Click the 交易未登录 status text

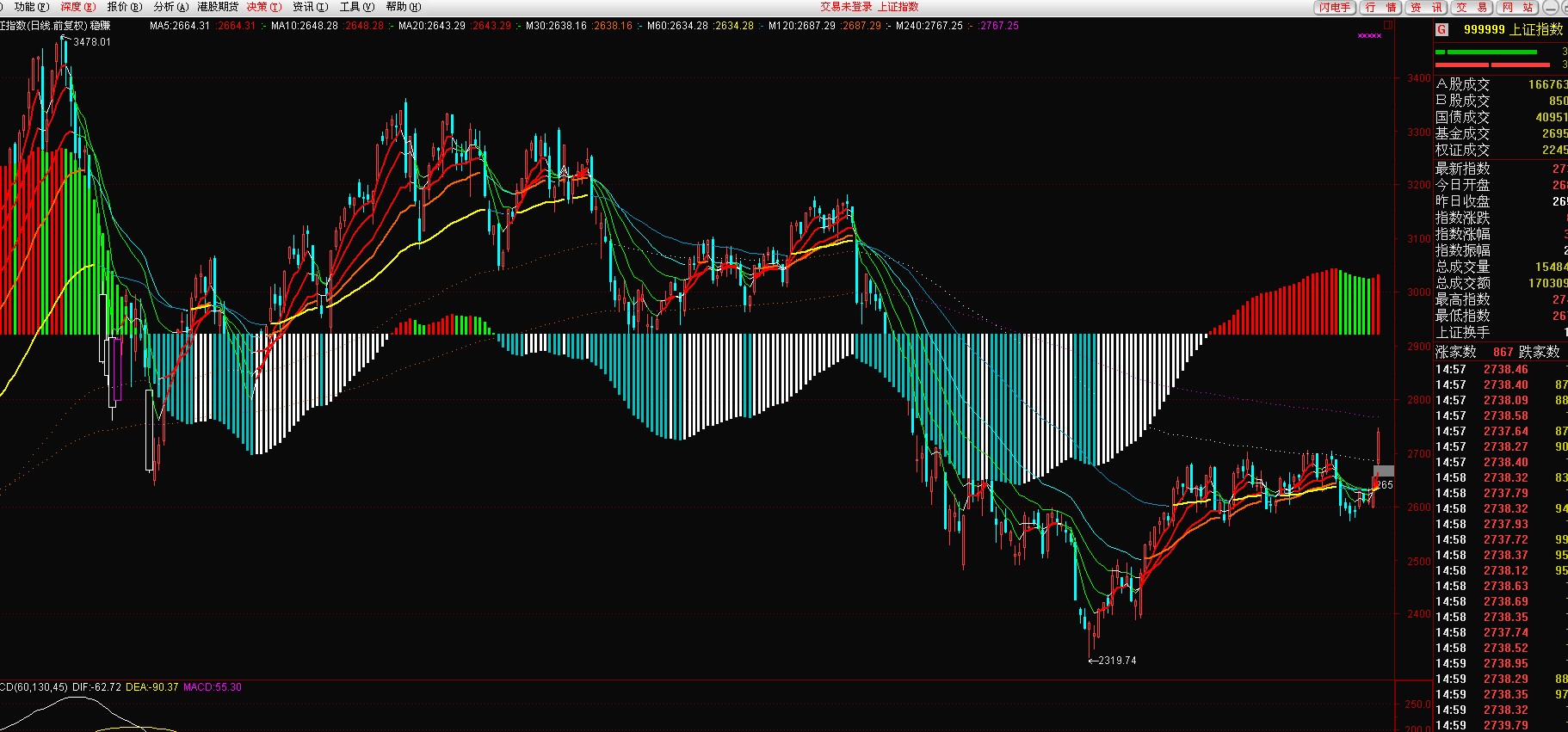tap(846, 7)
